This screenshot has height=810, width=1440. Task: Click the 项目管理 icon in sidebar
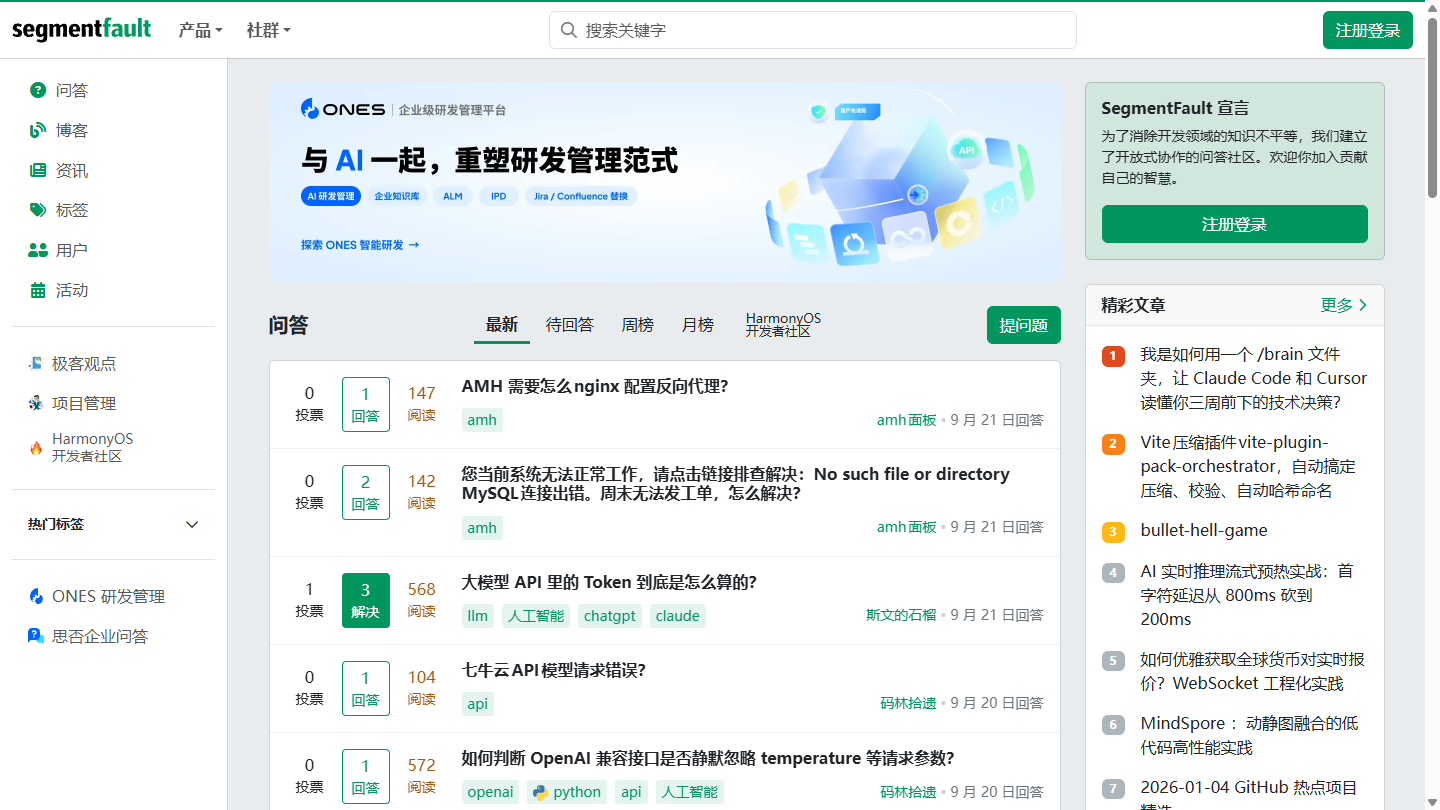click(36, 403)
